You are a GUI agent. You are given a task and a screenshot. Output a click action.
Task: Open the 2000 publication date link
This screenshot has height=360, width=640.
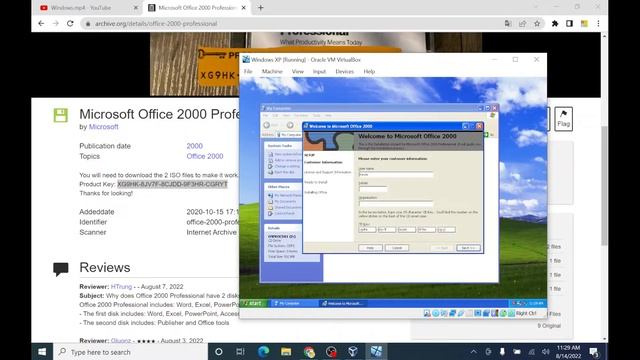195,146
